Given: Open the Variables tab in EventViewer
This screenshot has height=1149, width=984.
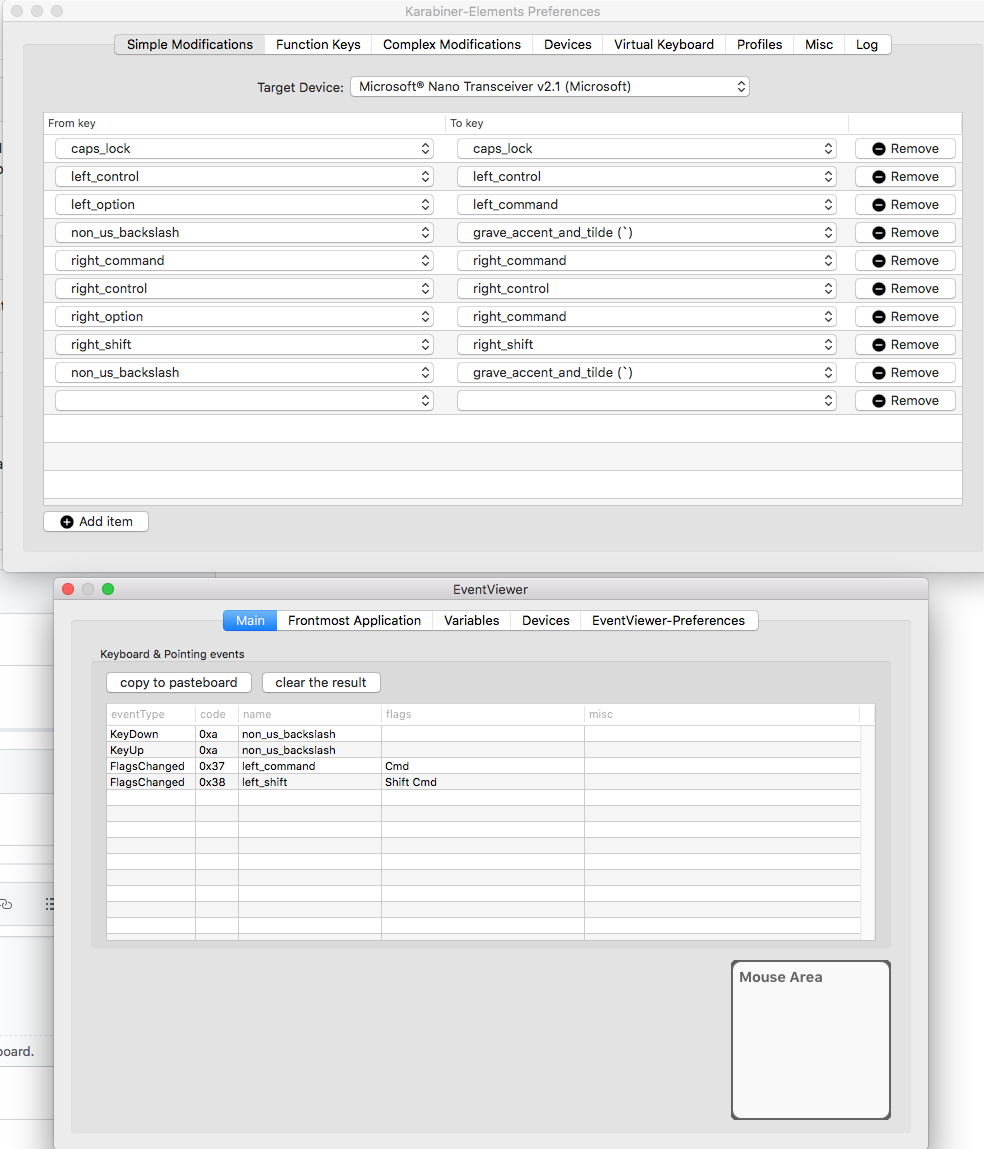Looking at the screenshot, I should click(x=471, y=620).
